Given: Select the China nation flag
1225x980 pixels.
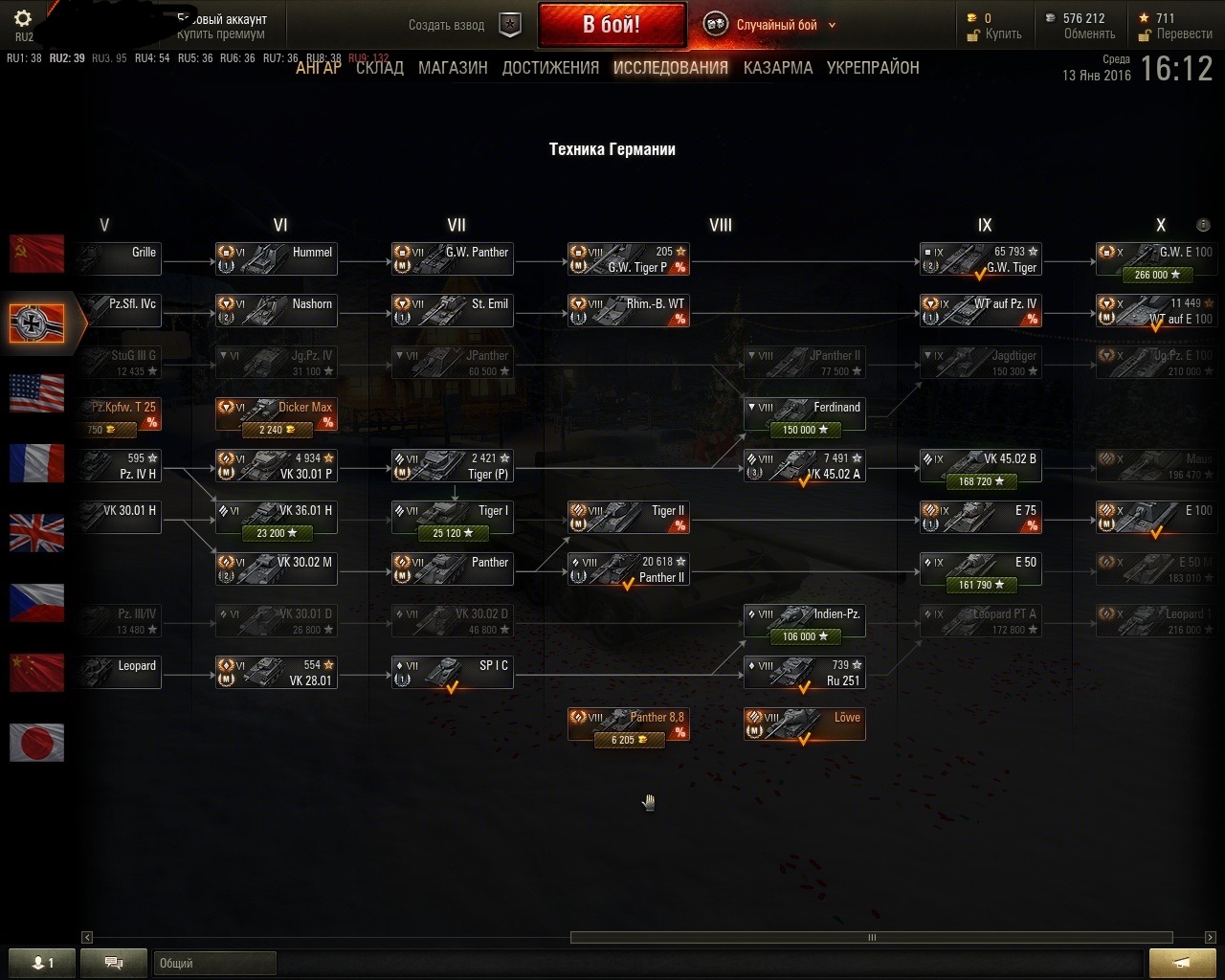Looking at the screenshot, I should pyautogui.click(x=36, y=673).
